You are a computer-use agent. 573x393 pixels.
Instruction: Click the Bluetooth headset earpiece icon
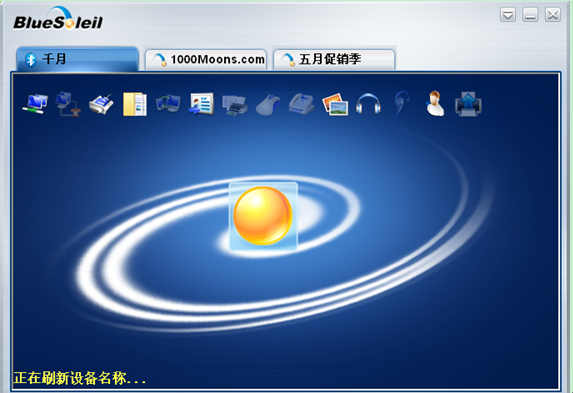point(401,104)
